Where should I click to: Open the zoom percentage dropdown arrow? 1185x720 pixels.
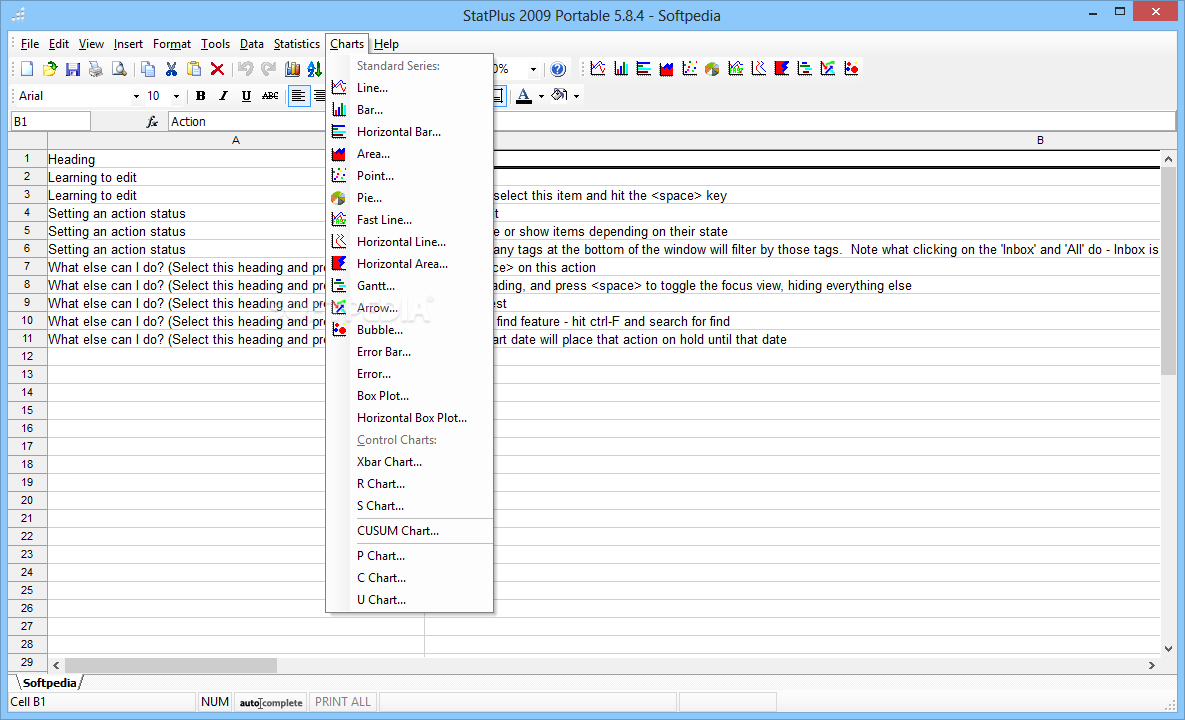(533, 69)
